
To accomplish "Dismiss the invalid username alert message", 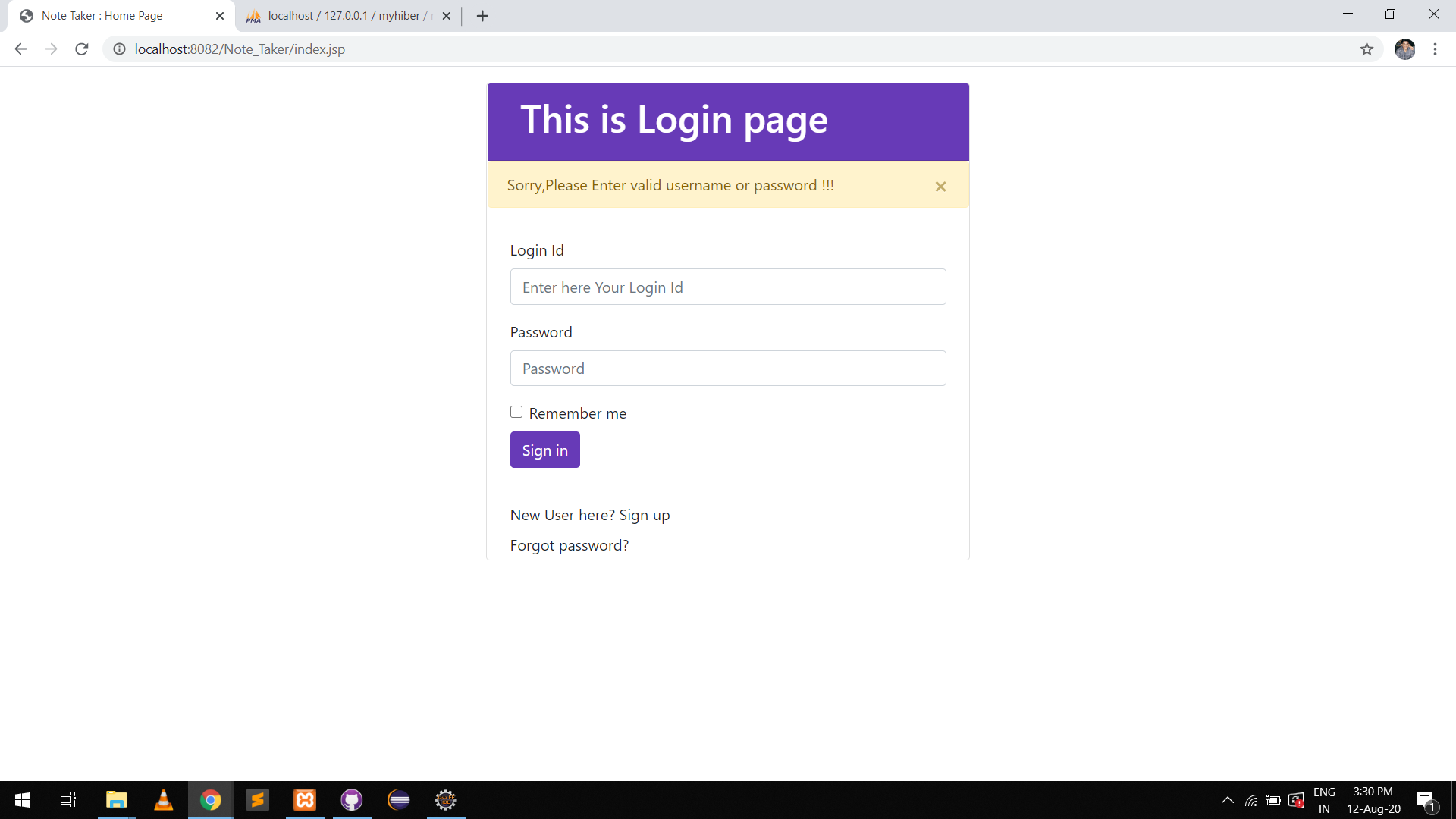I will pos(940,187).
